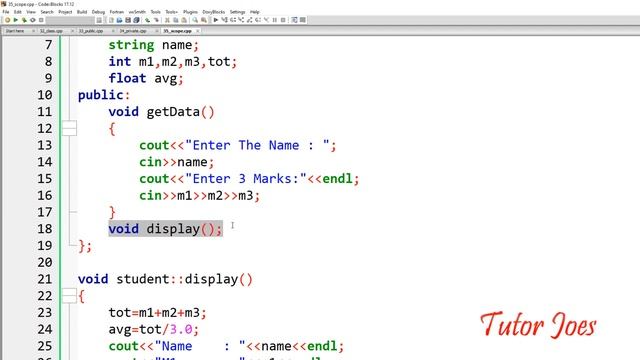Switch to the 32_class.cpp tab
640x360 pixels.
[51, 31]
